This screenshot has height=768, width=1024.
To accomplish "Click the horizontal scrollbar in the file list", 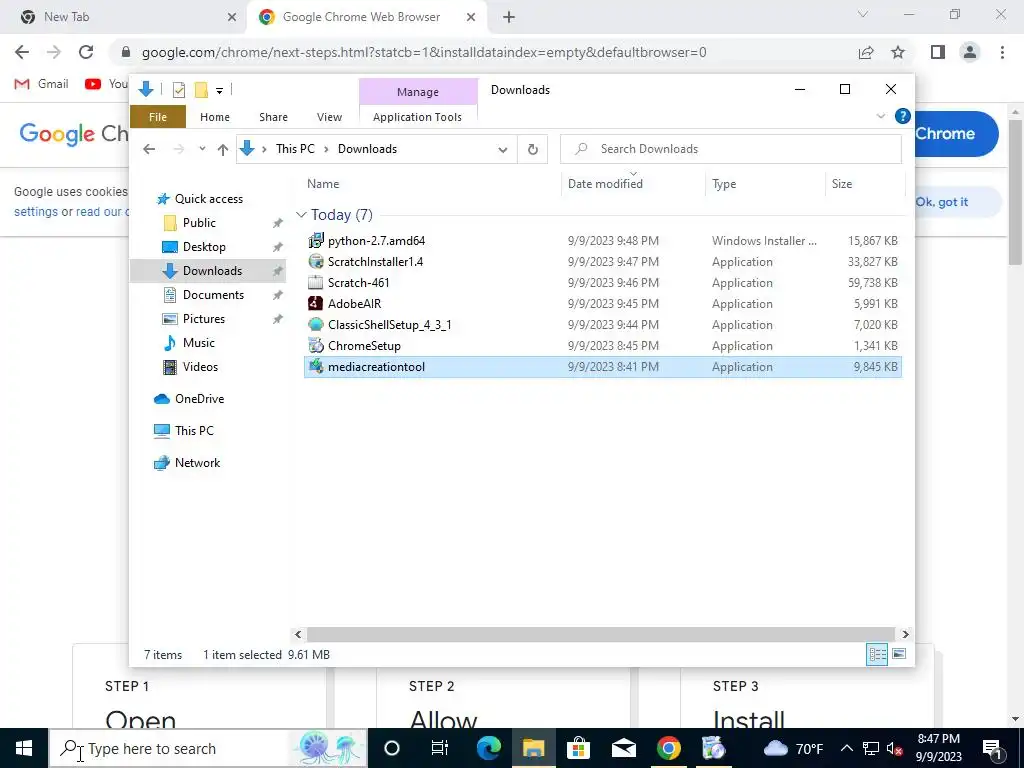I will pyautogui.click(x=600, y=634).
